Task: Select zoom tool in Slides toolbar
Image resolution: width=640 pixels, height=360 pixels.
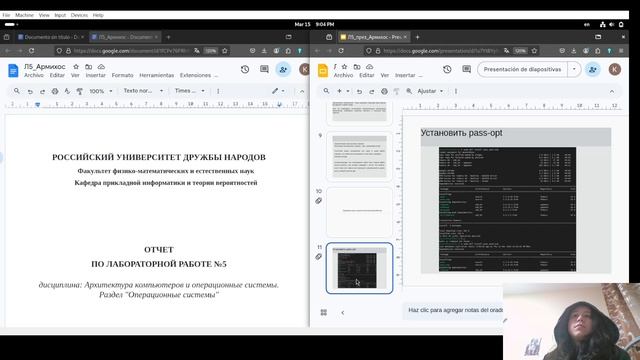Action: [409, 91]
